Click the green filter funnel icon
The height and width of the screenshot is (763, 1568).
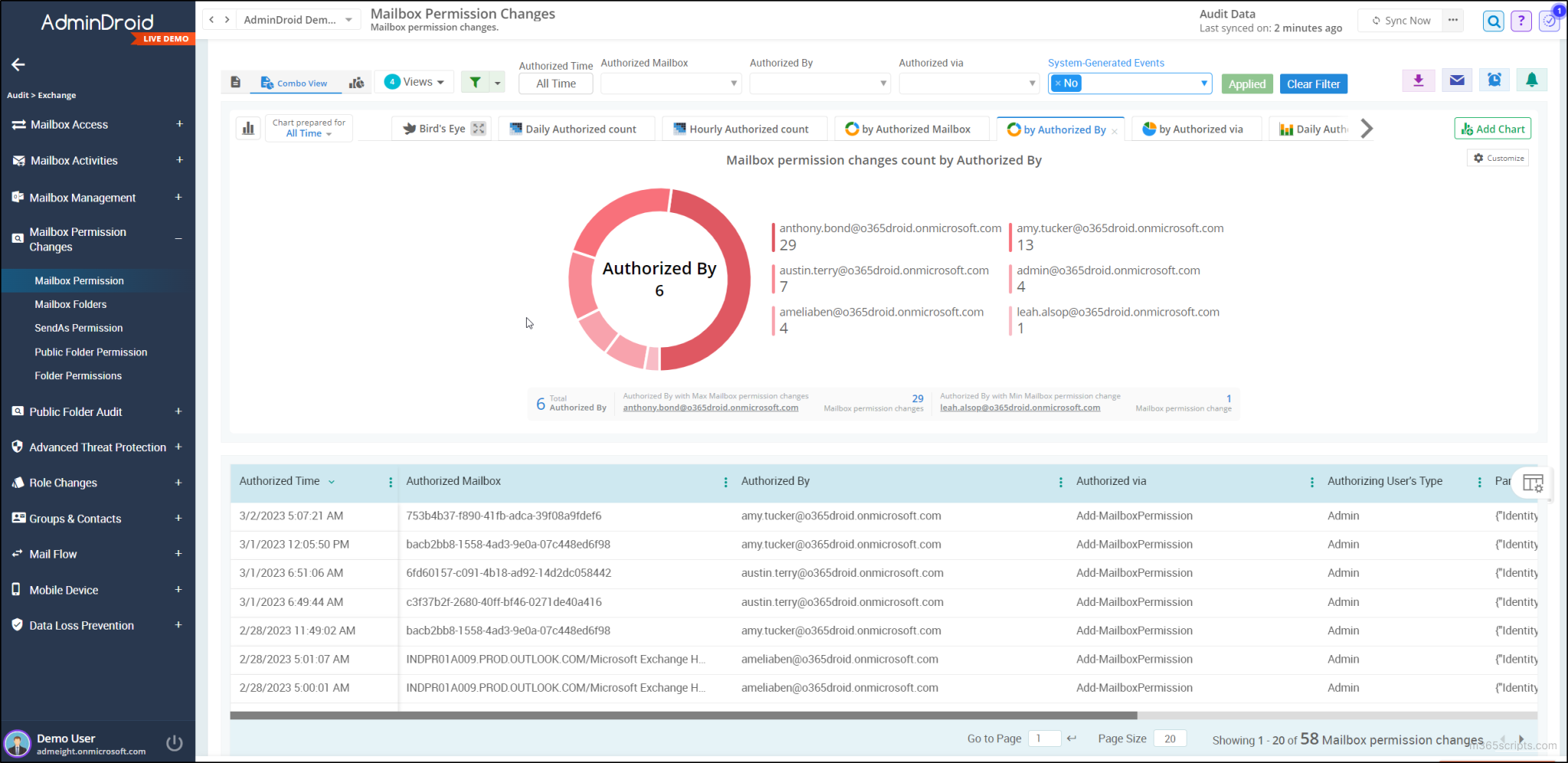[475, 81]
